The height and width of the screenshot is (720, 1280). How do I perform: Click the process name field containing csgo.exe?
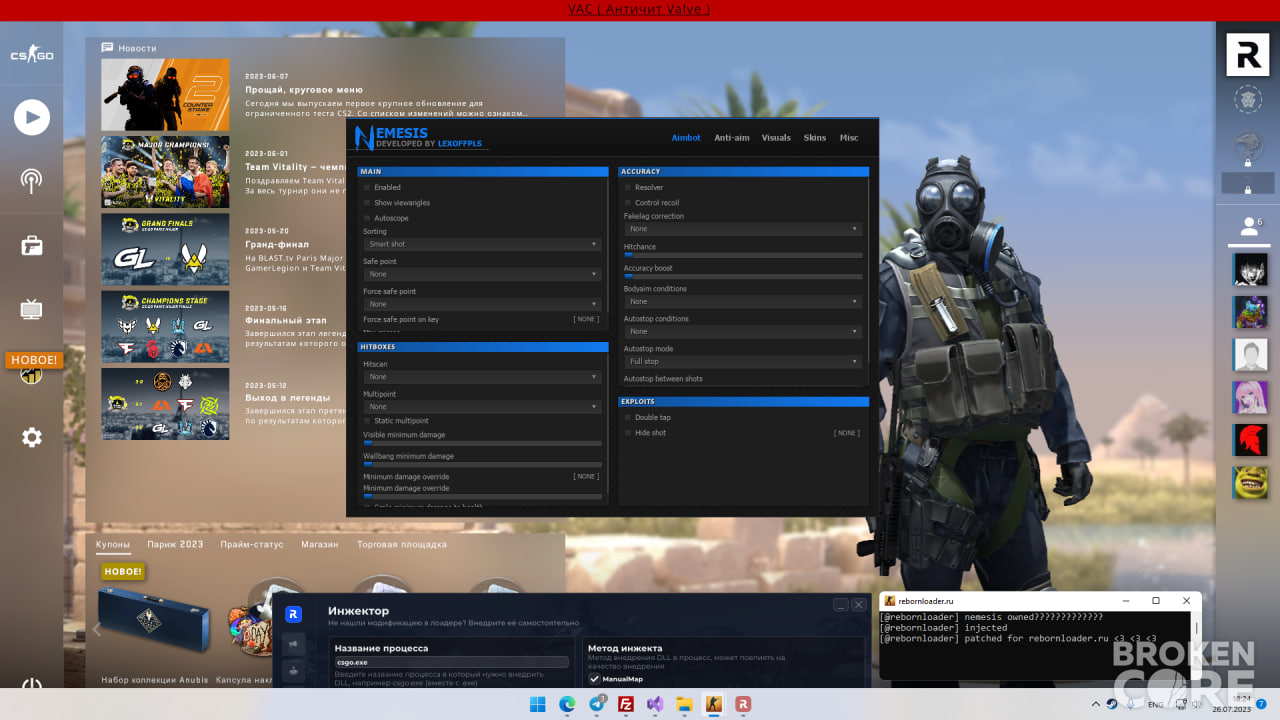[x=452, y=662]
